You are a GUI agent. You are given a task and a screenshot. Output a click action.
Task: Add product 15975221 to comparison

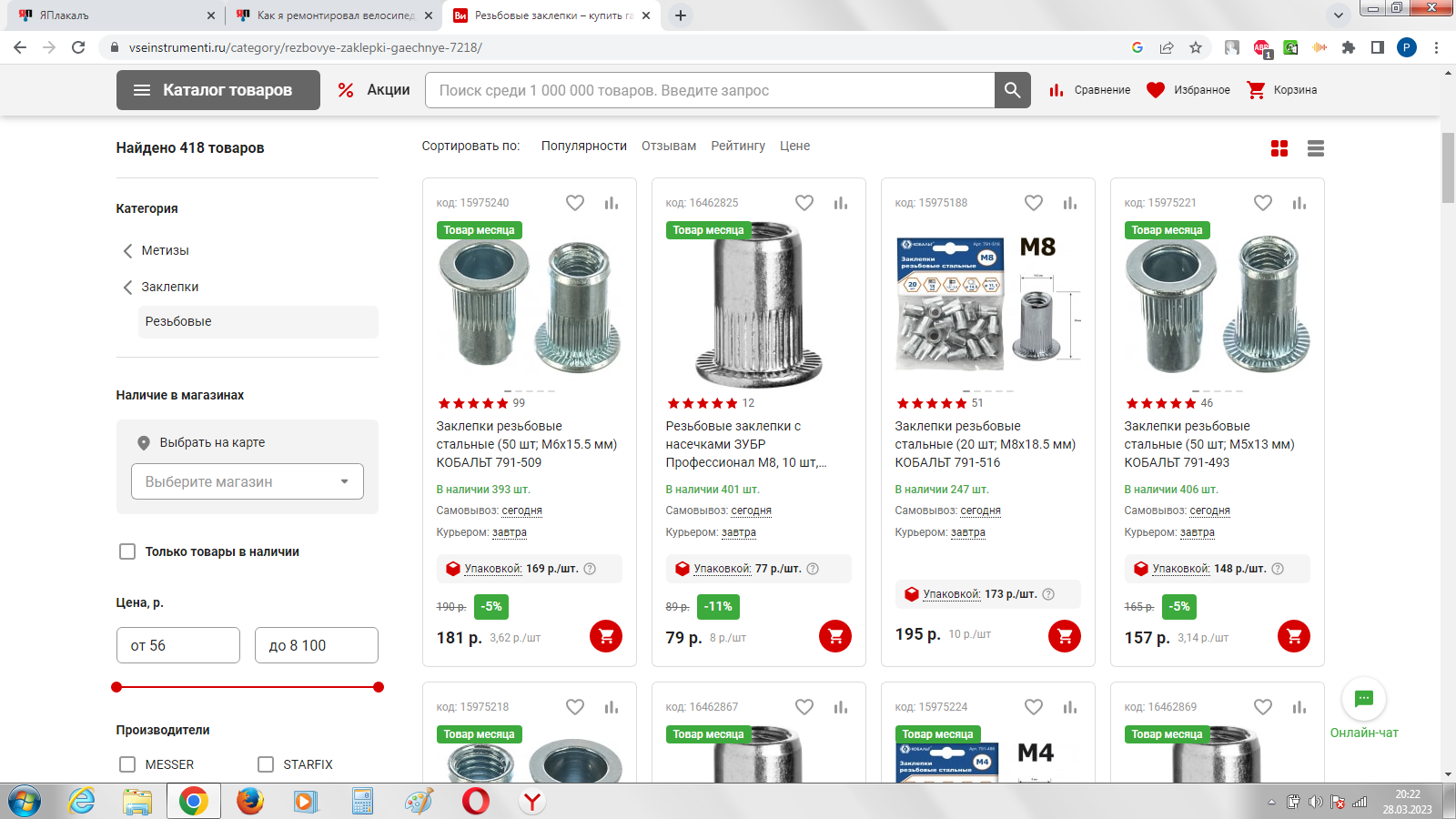pyautogui.click(x=1299, y=203)
